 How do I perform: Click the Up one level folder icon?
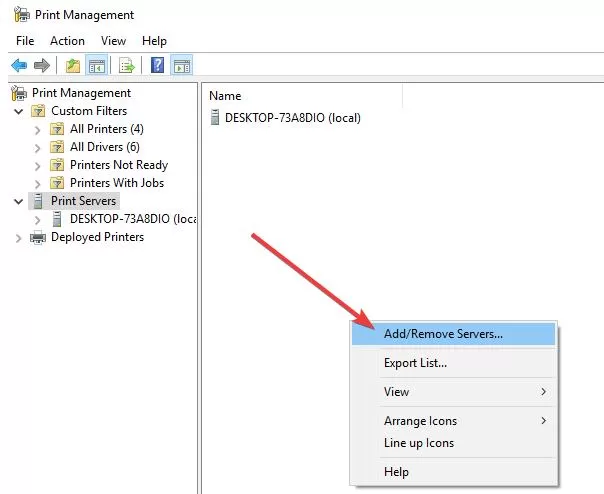tap(73, 66)
